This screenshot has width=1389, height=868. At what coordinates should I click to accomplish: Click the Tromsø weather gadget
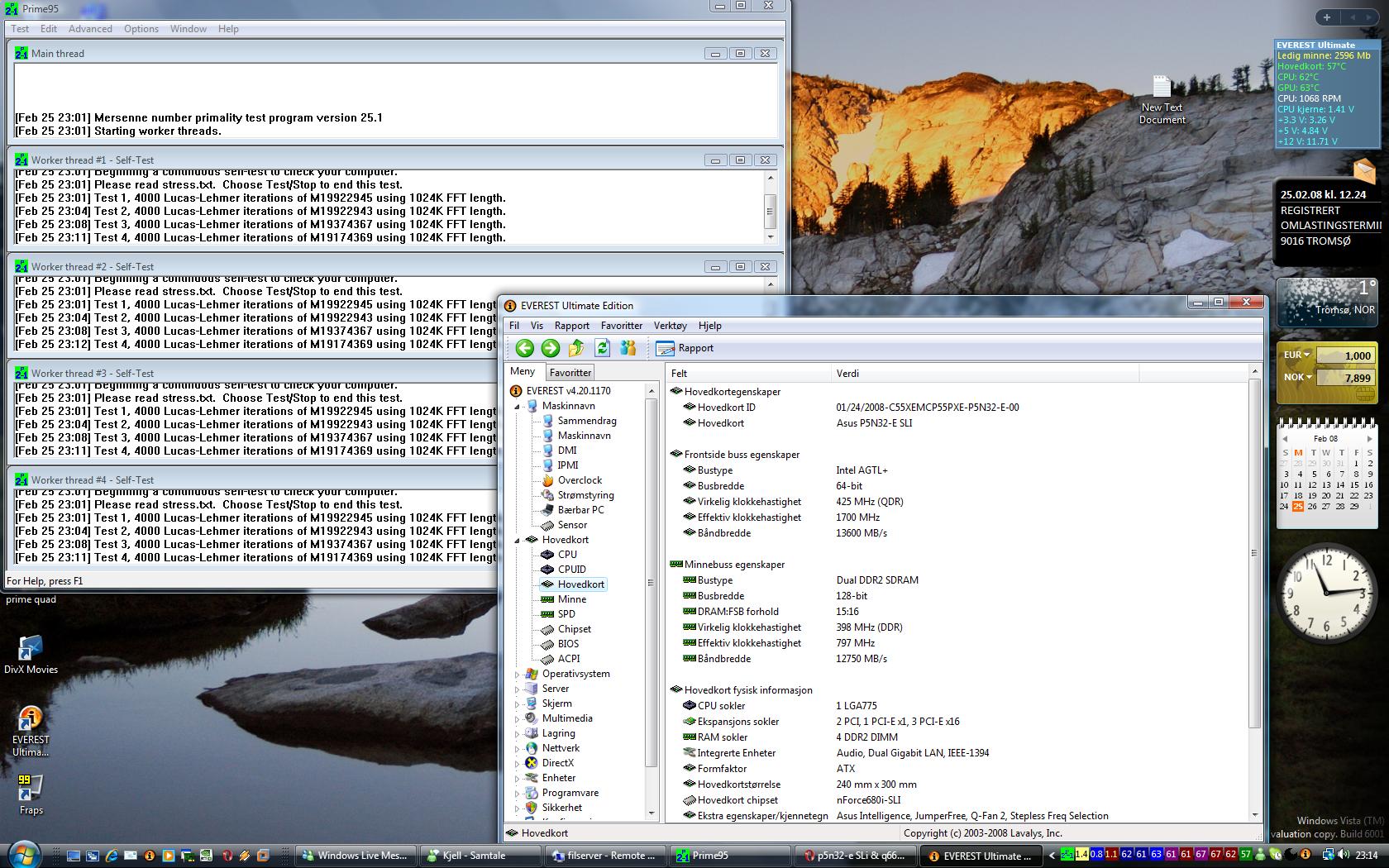[x=1327, y=303]
